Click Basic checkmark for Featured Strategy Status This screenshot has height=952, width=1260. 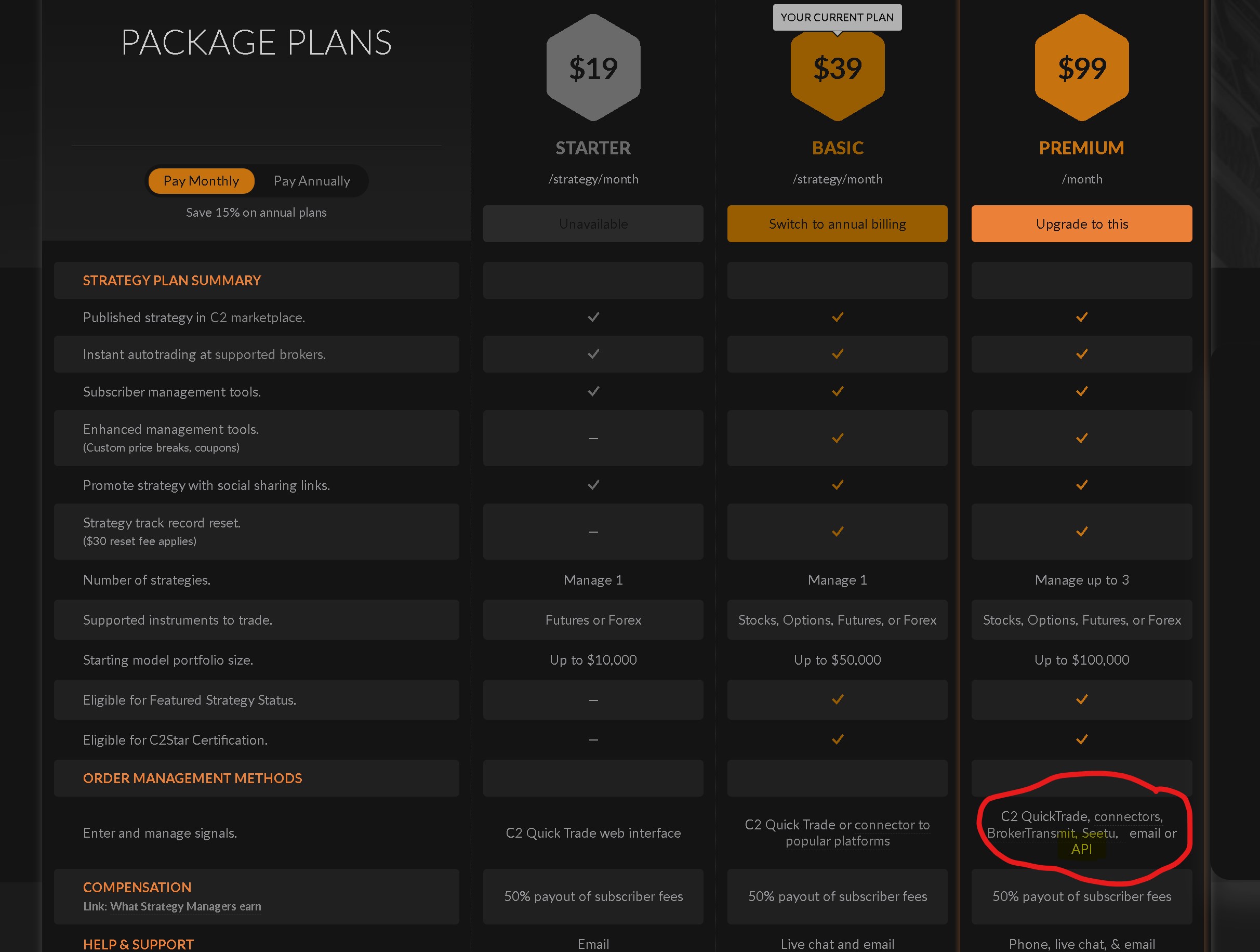click(x=837, y=699)
